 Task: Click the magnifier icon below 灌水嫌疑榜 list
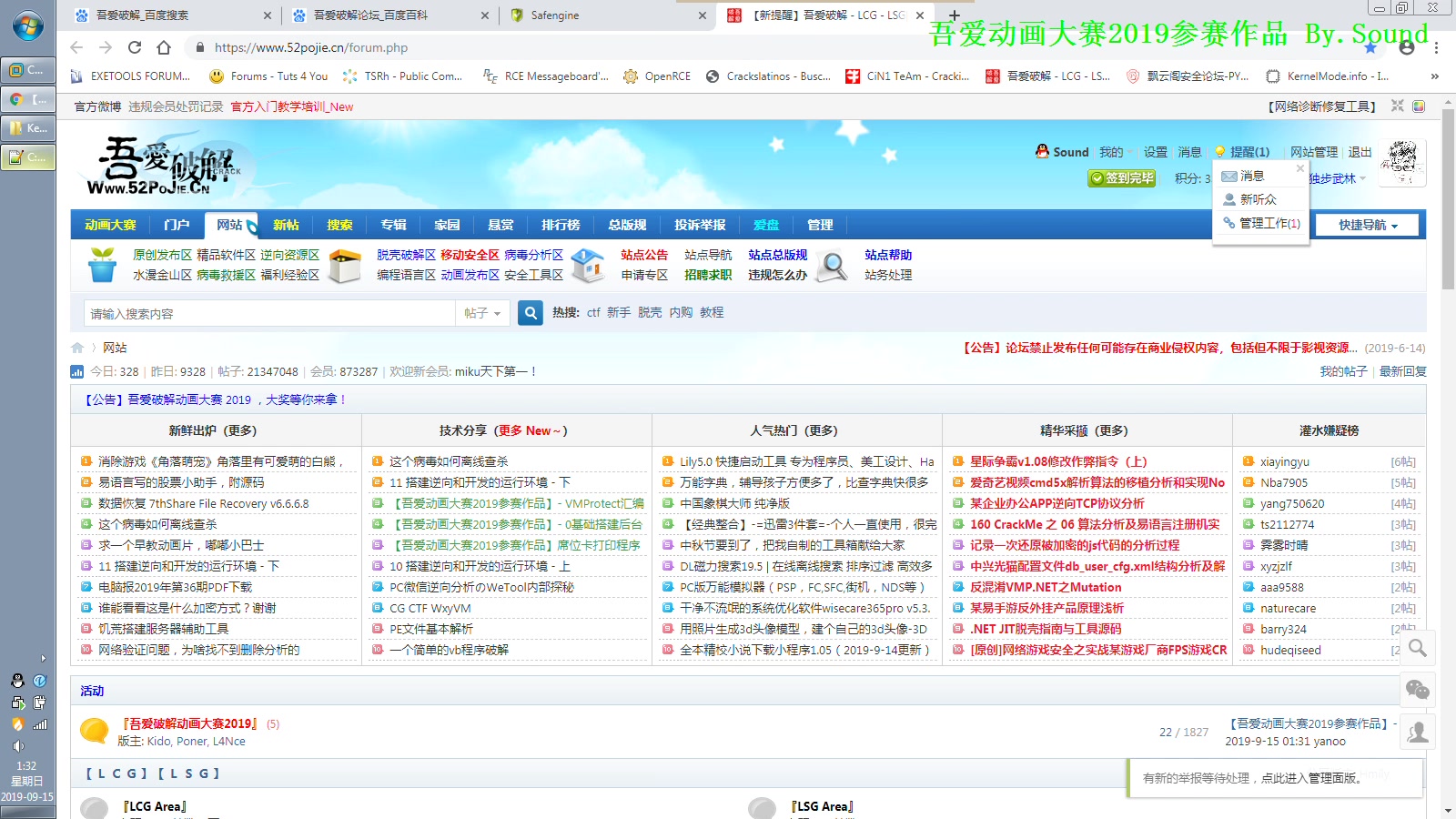pyautogui.click(x=1417, y=648)
